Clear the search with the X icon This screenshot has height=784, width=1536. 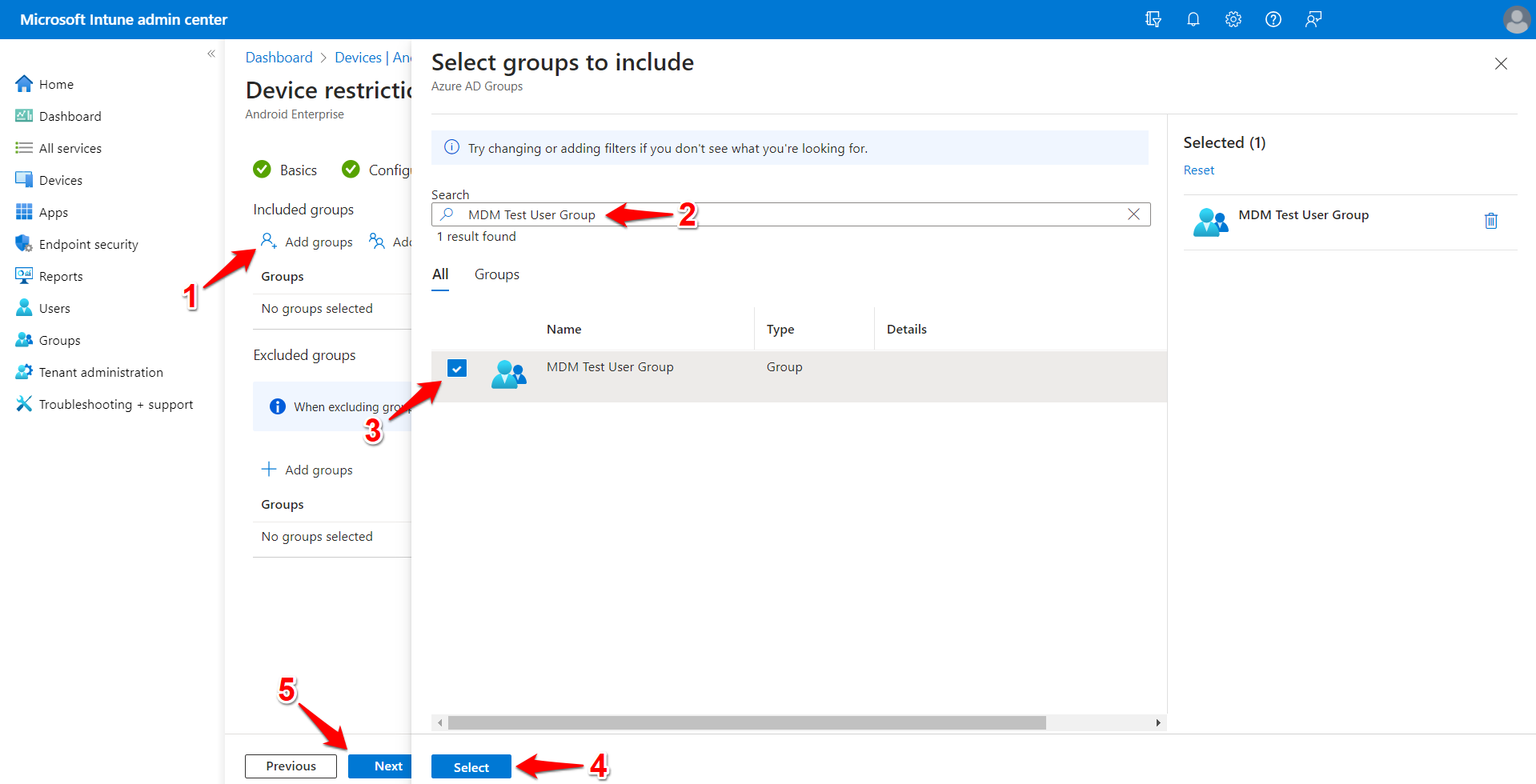(1133, 214)
